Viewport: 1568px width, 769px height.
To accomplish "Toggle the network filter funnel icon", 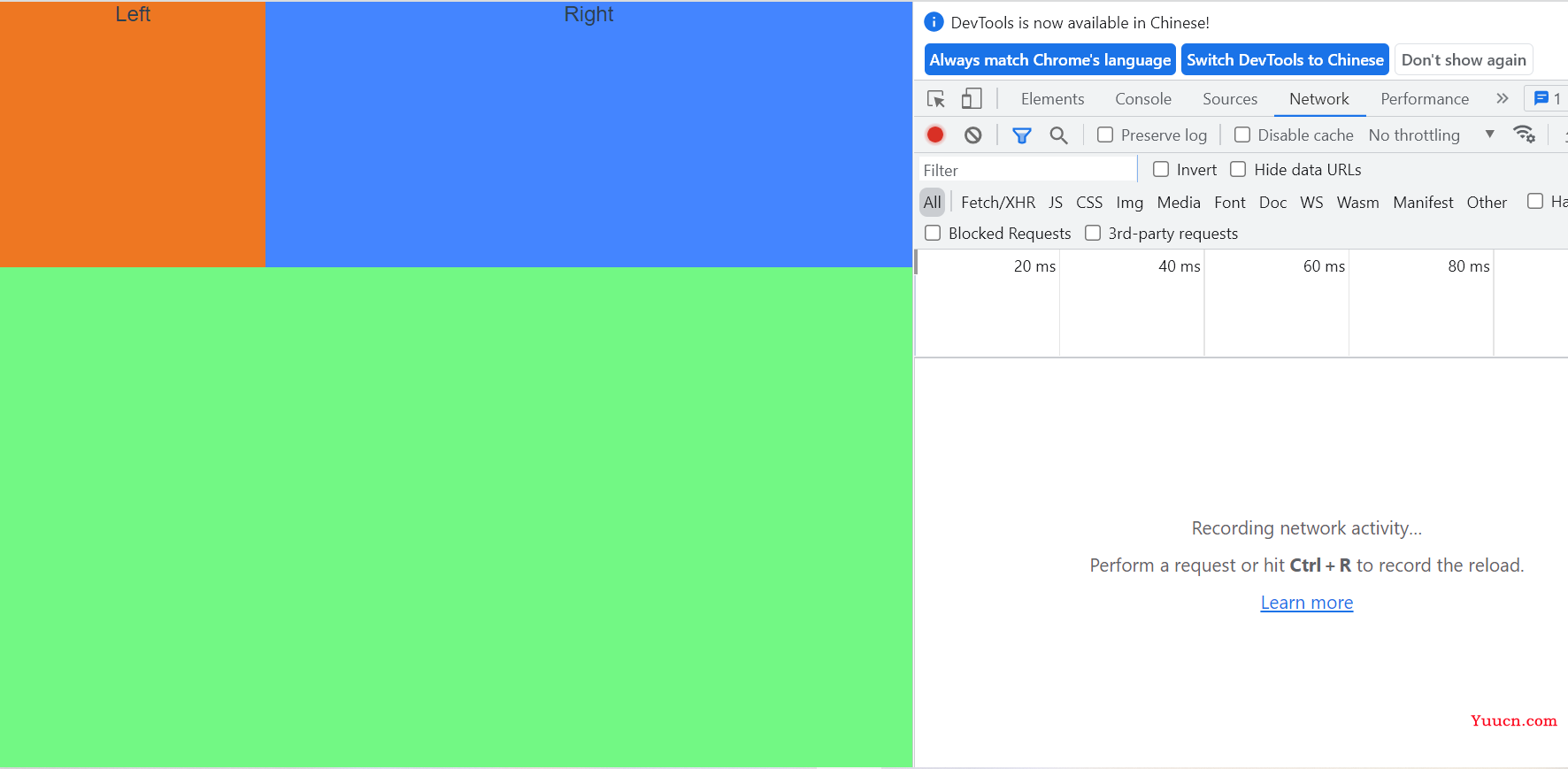I will 1022,135.
